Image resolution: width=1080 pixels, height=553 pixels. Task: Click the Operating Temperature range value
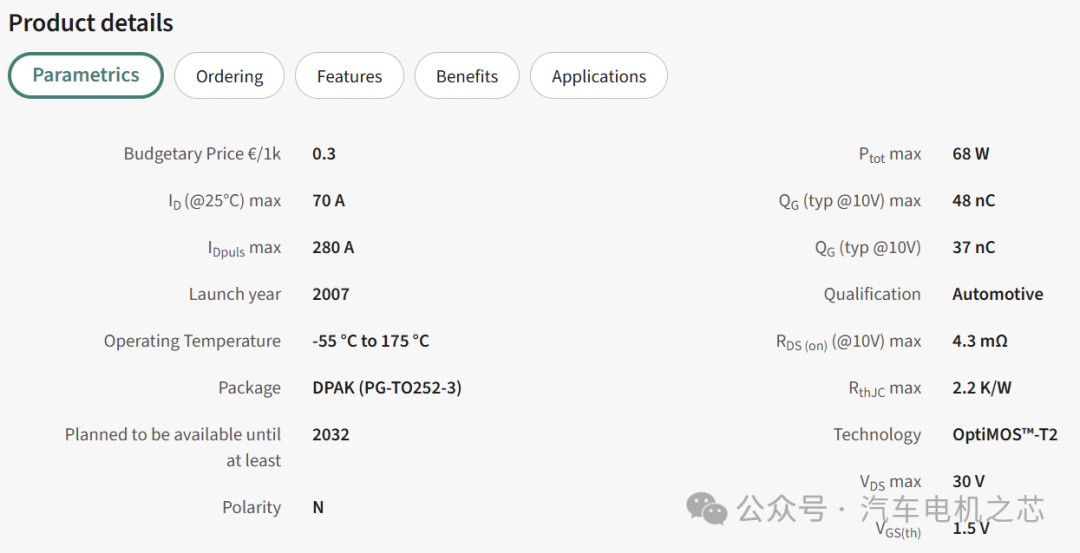click(x=371, y=341)
